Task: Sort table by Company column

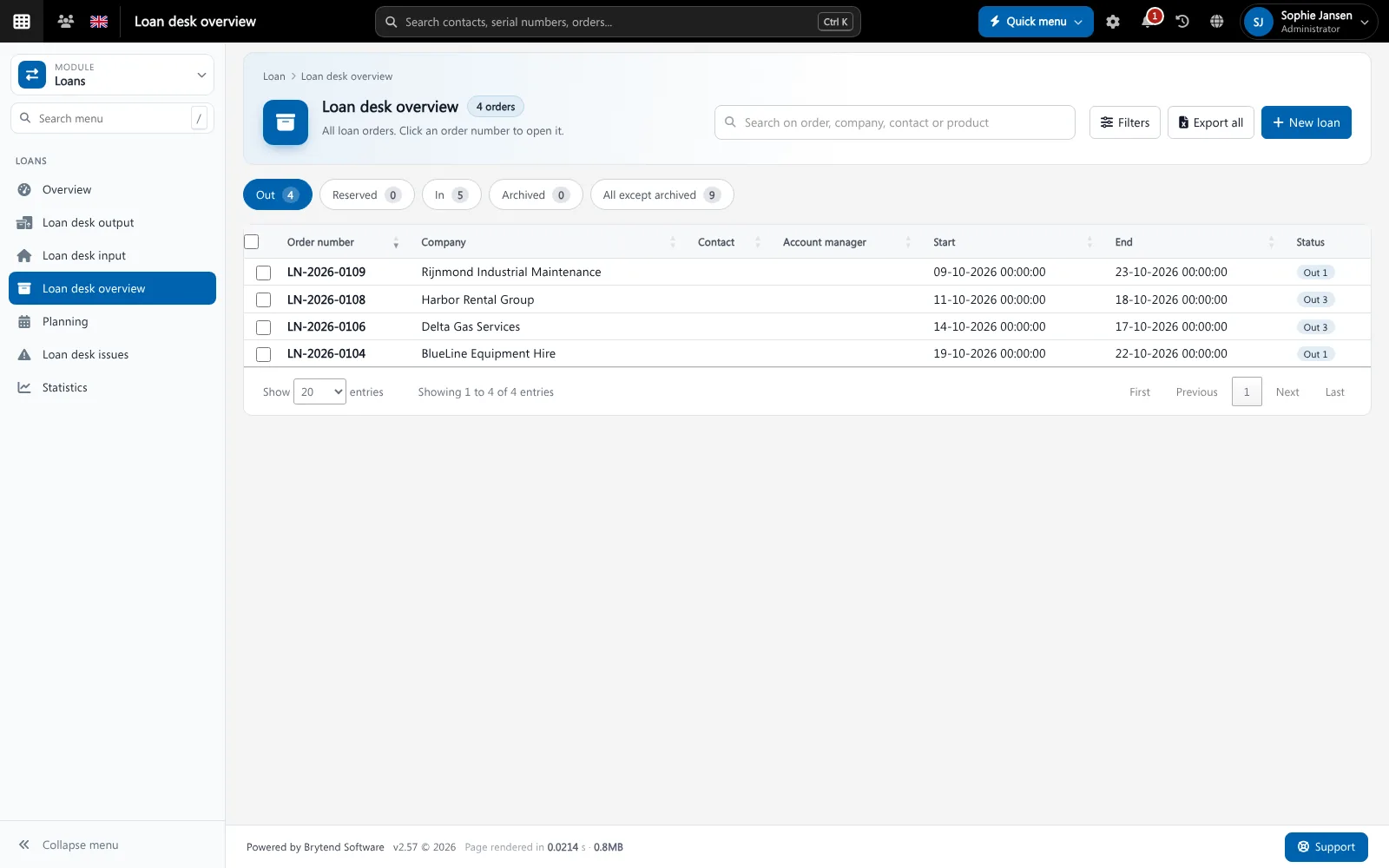Action: [x=548, y=242]
